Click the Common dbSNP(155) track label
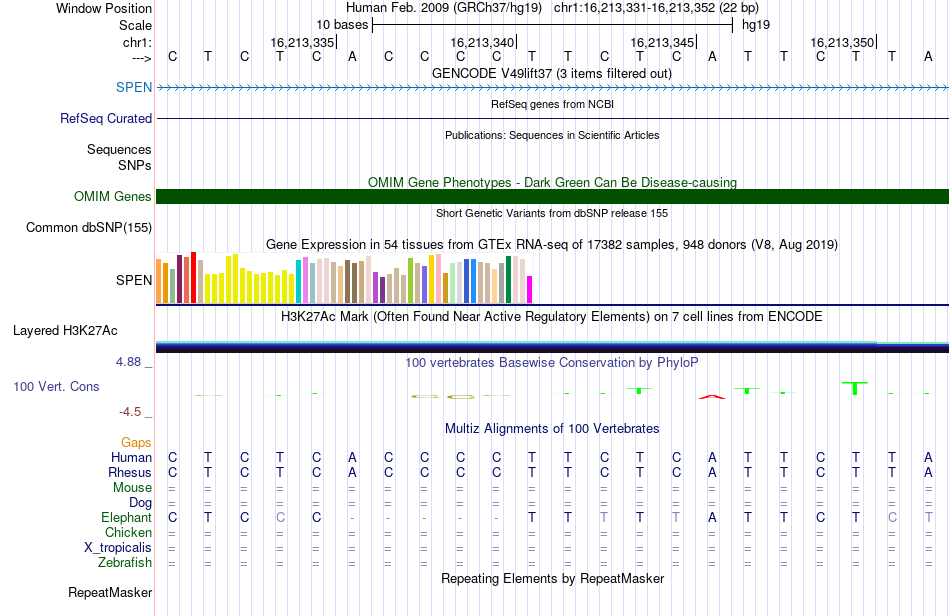 click(x=89, y=228)
